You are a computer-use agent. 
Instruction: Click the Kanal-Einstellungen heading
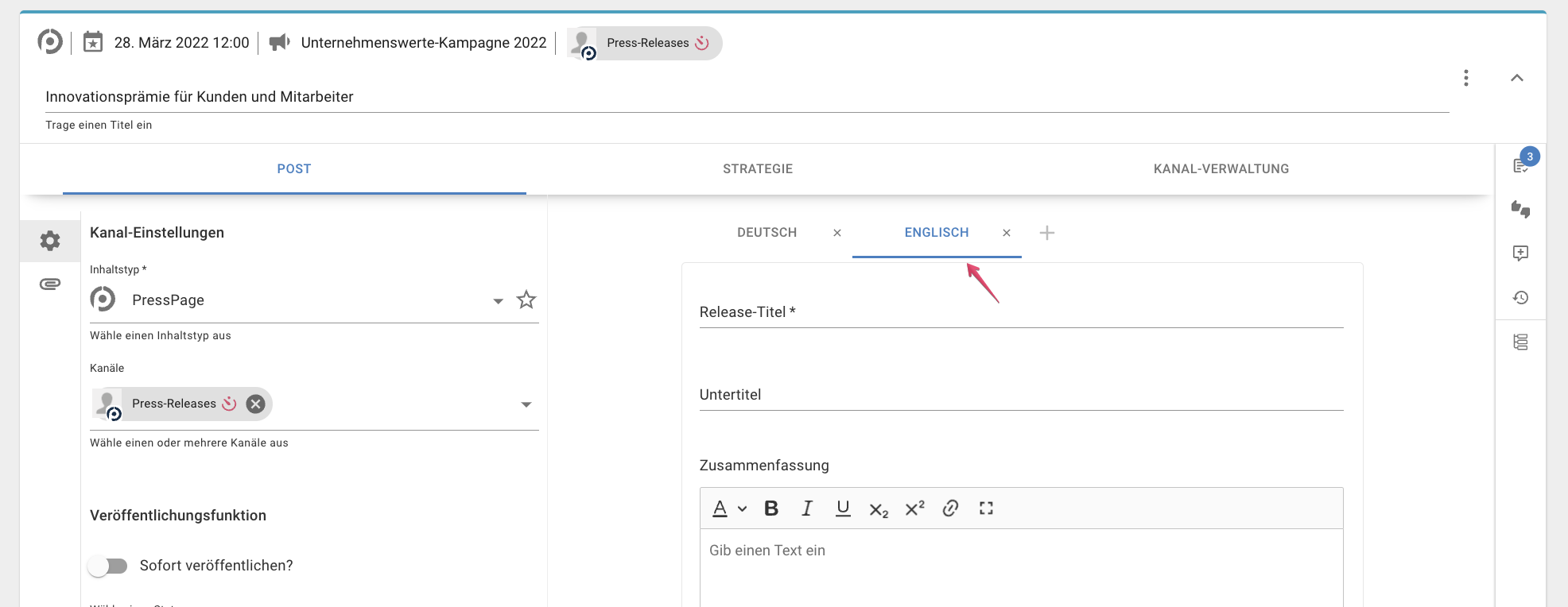[x=157, y=233]
